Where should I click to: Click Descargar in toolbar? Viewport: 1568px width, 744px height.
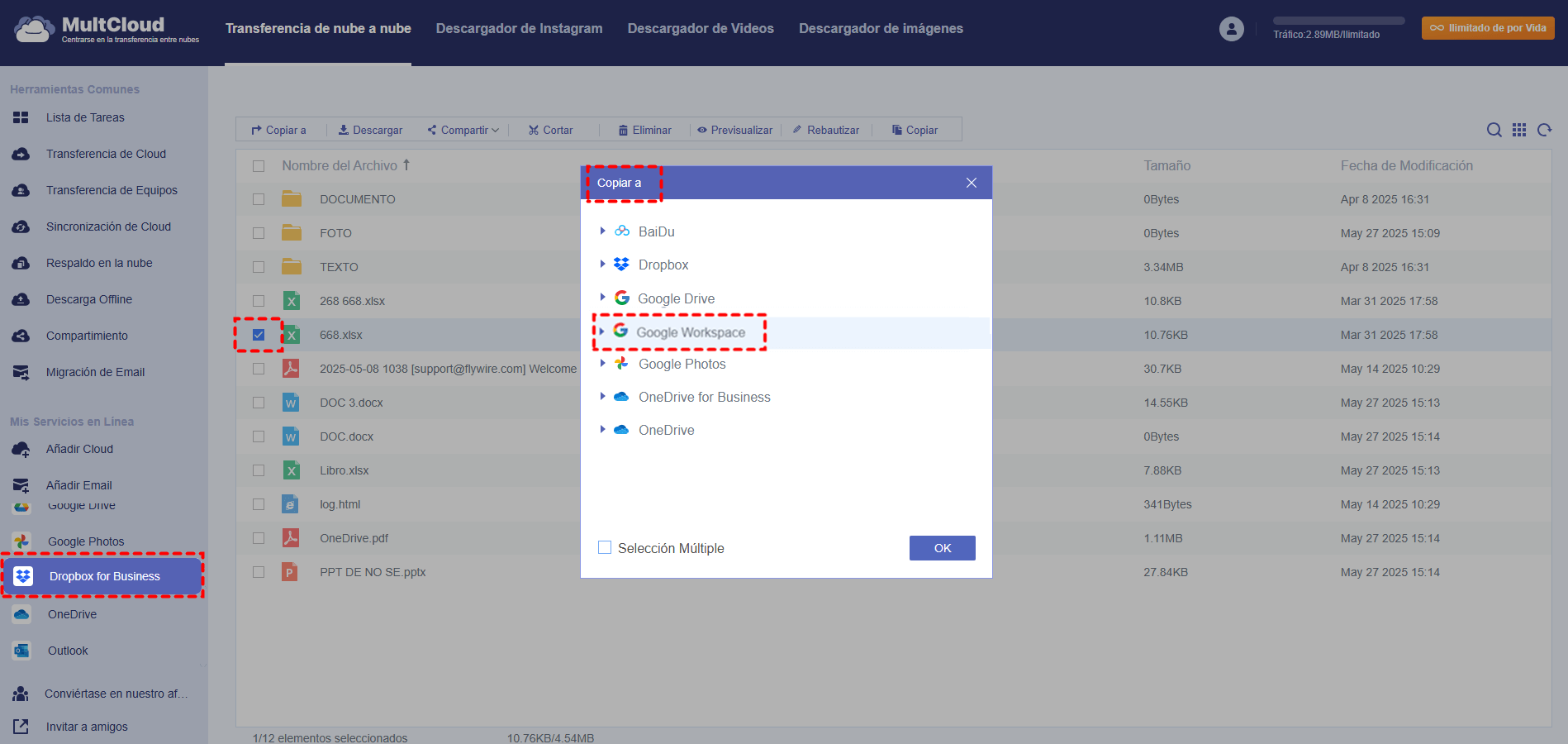(371, 130)
